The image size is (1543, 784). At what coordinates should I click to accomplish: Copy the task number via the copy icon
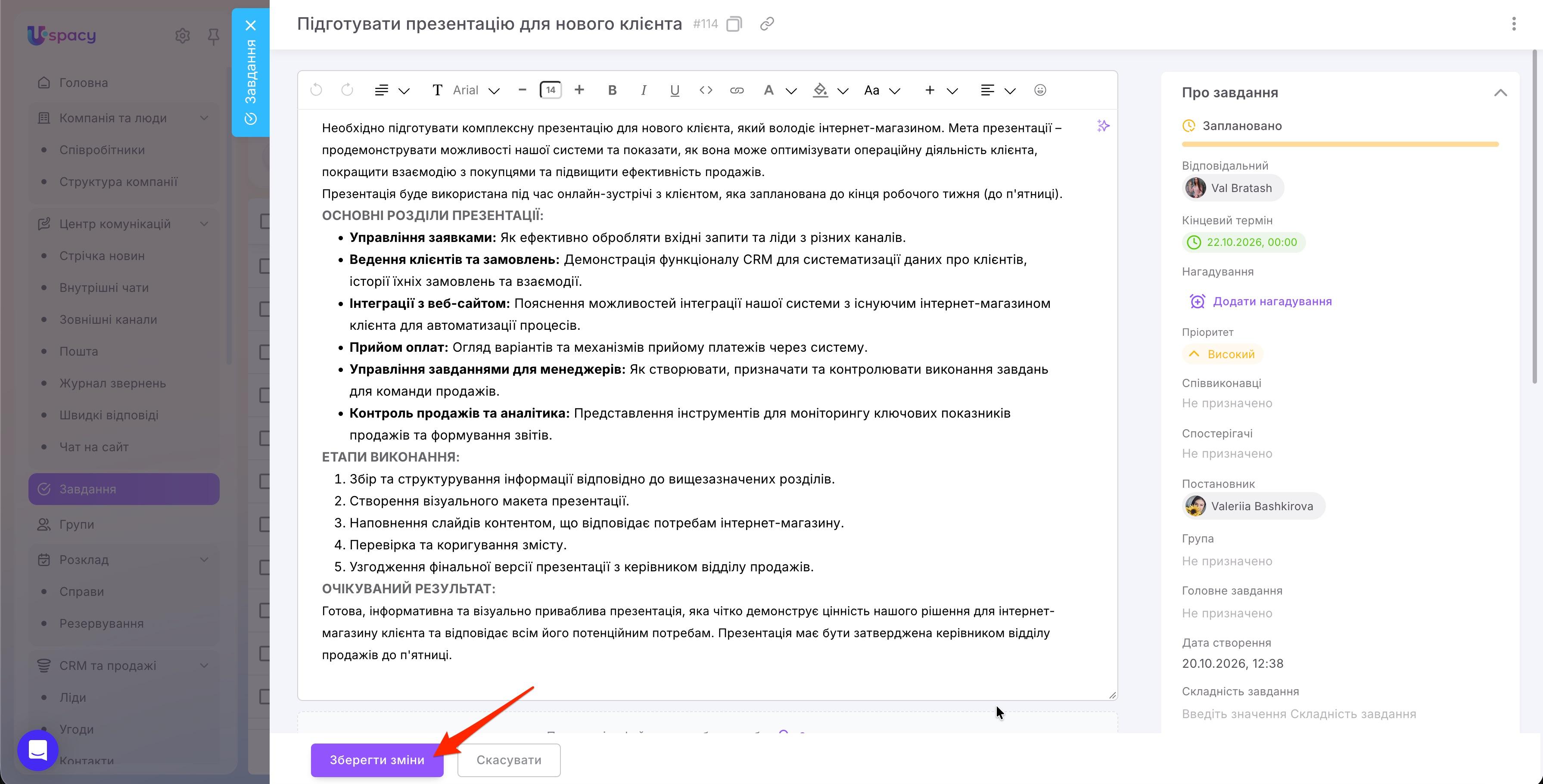(734, 24)
